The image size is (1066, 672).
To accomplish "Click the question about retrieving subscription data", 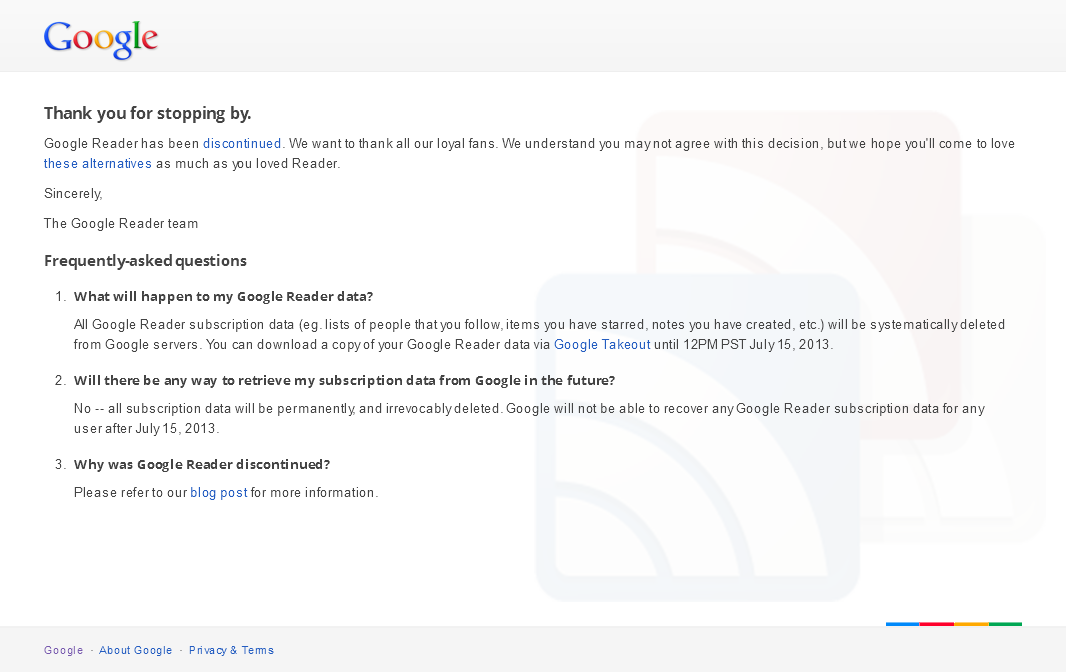I will 344,381.
